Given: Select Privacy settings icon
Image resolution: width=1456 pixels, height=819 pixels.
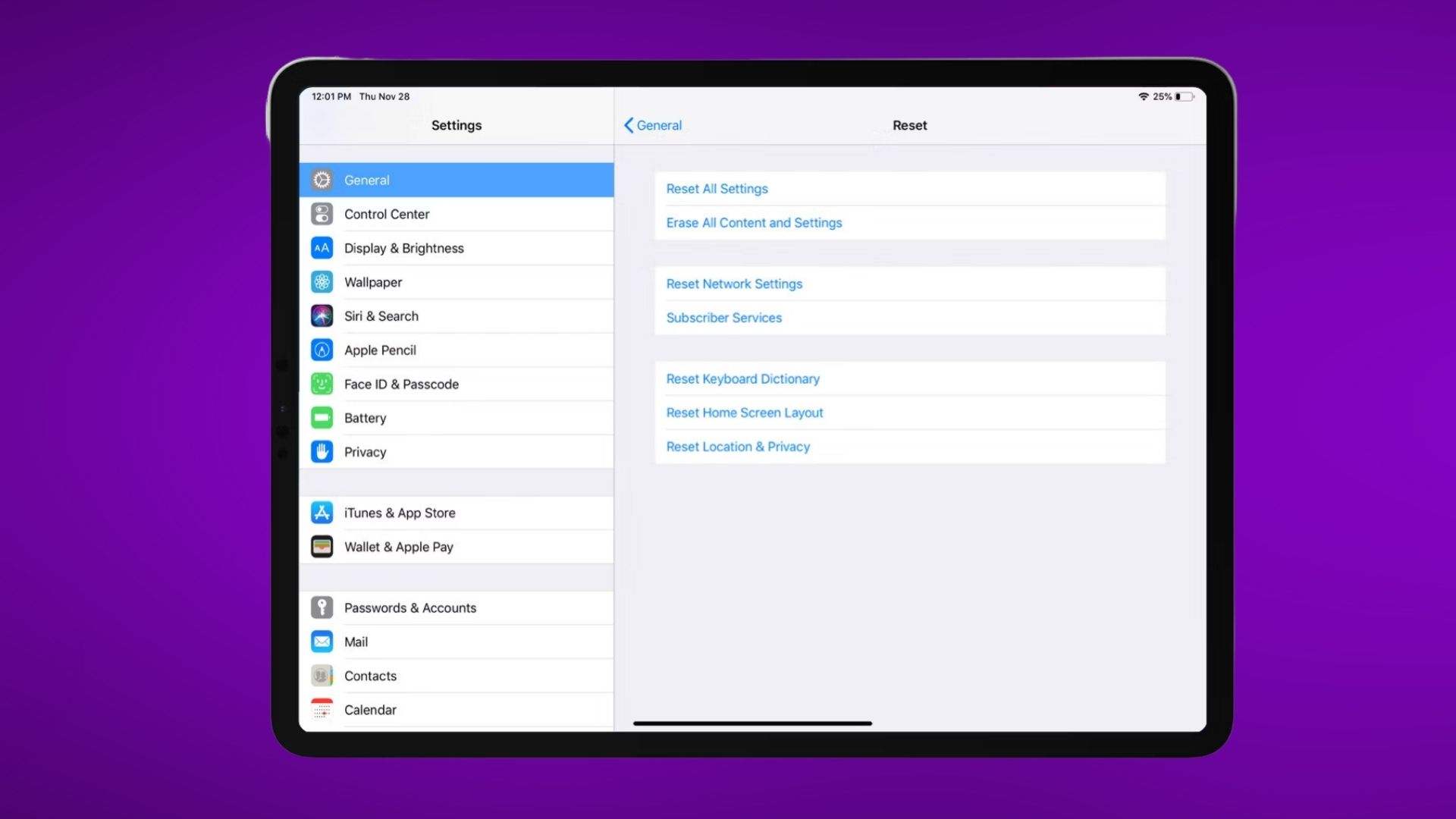Looking at the screenshot, I should click(322, 452).
